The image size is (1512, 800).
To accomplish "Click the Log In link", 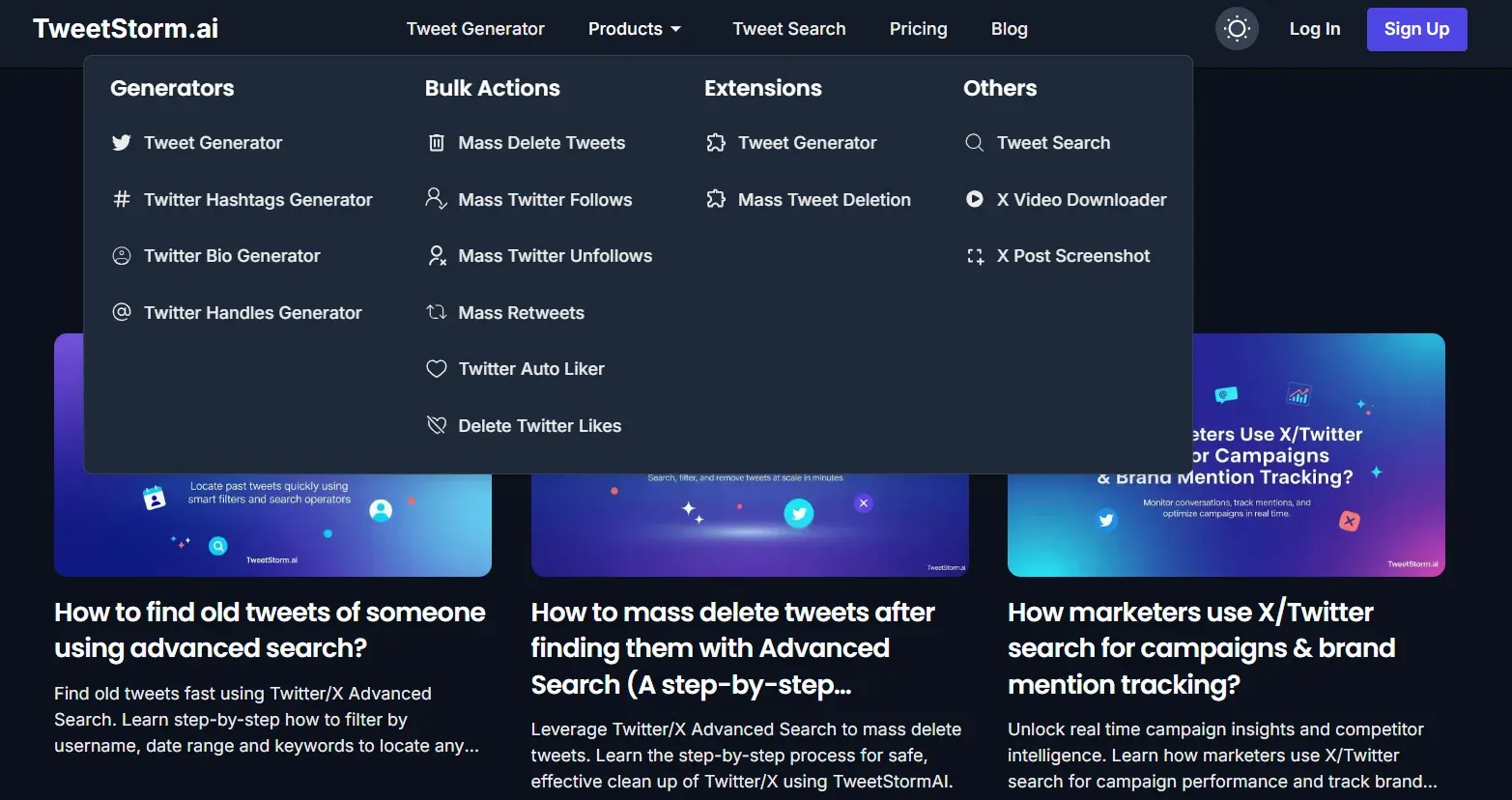I will [1315, 28].
